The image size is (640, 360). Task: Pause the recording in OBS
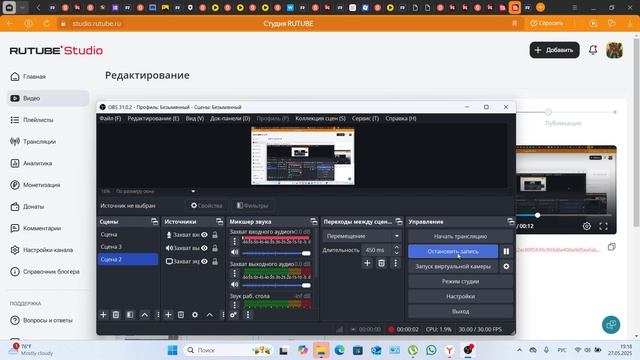click(x=506, y=251)
